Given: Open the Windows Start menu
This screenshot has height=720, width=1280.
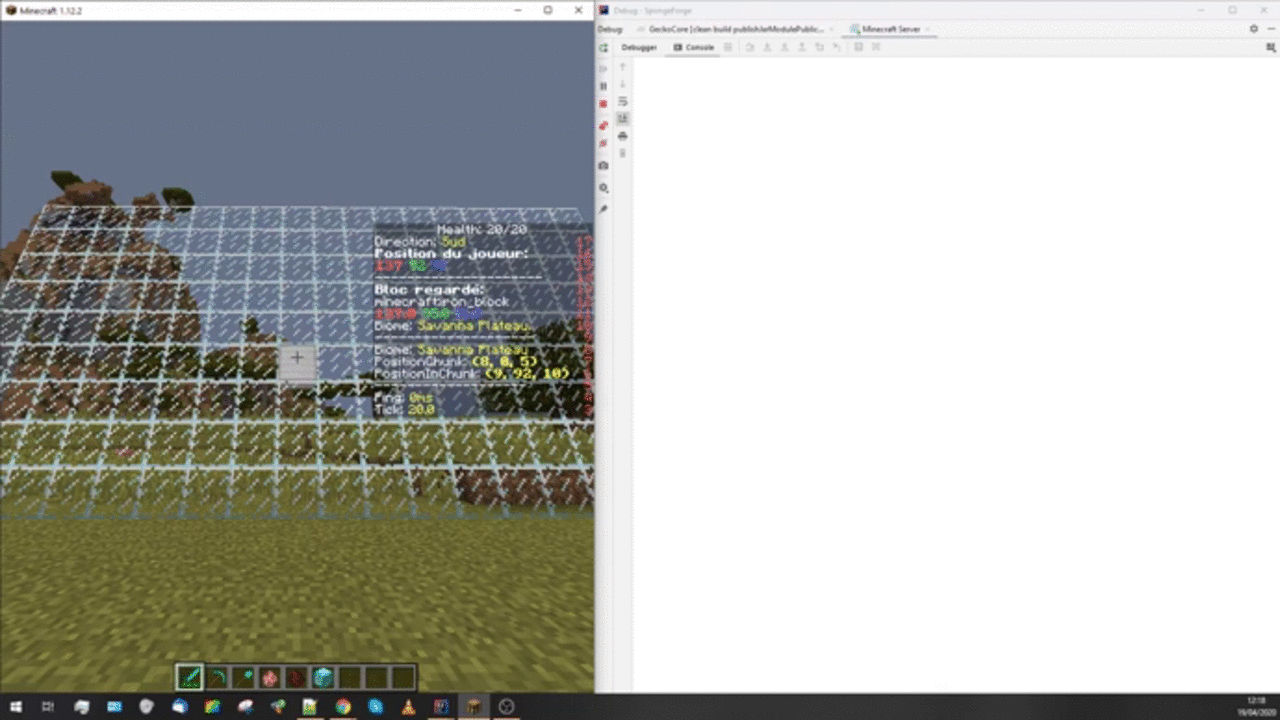Looking at the screenshot, I should (16, 707).
